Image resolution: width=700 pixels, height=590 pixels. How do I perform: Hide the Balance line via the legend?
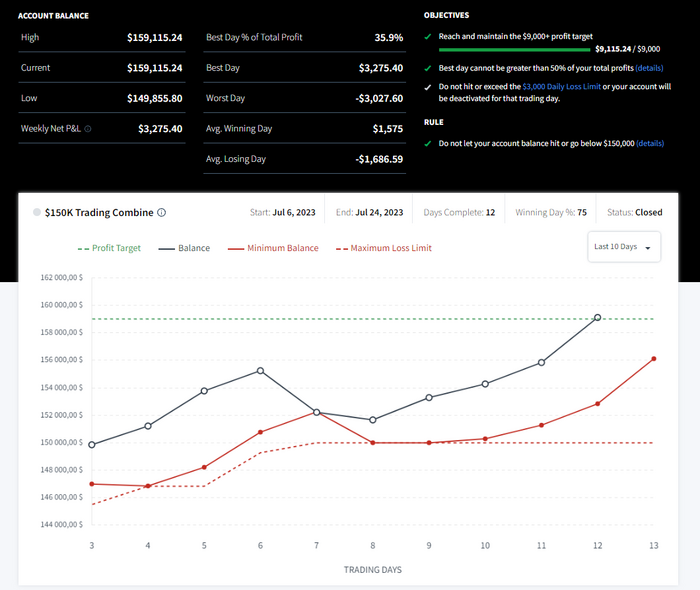[182, 247]
